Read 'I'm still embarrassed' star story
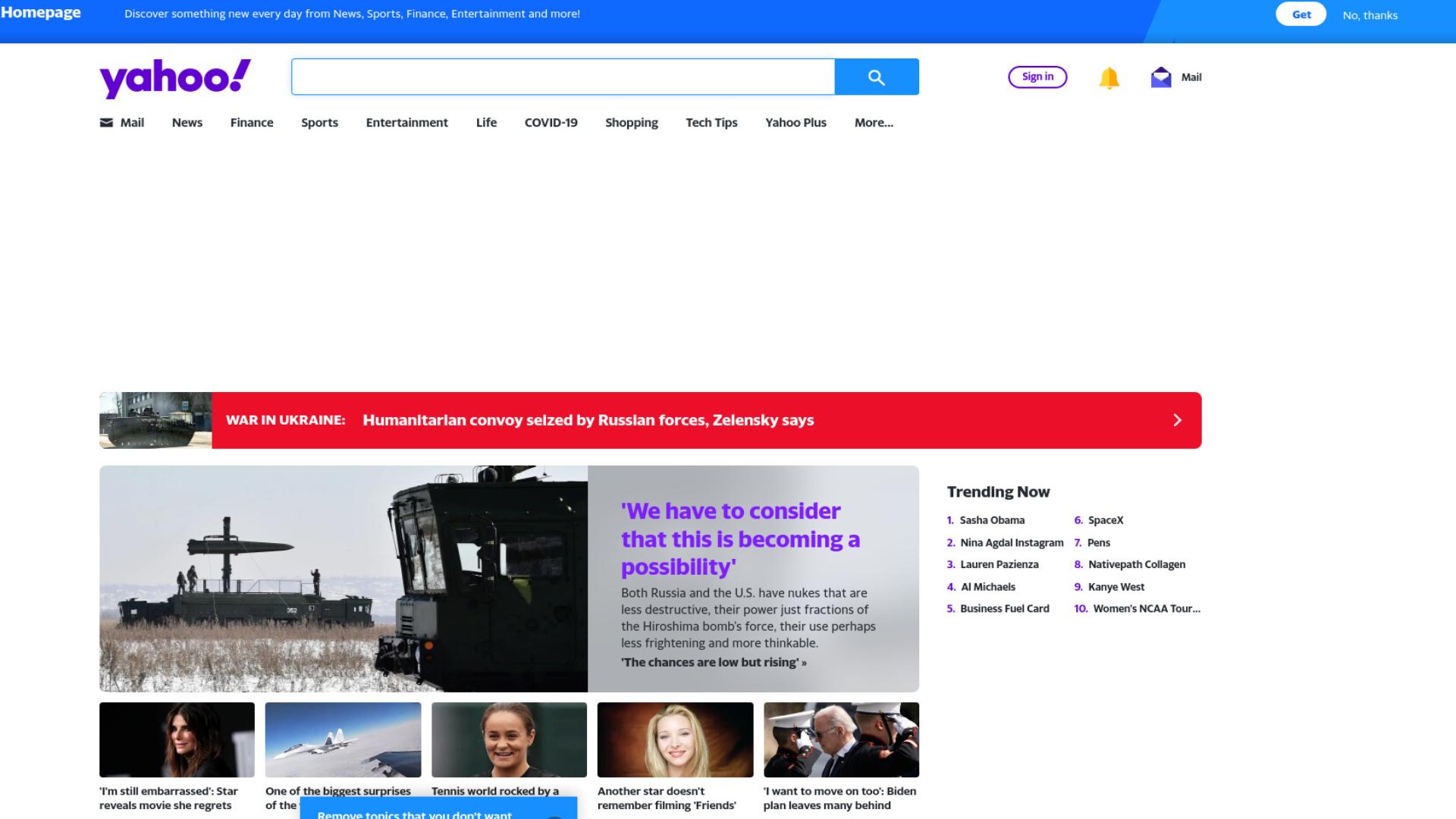The image size is (1456, 819). [x=168, y=799]
